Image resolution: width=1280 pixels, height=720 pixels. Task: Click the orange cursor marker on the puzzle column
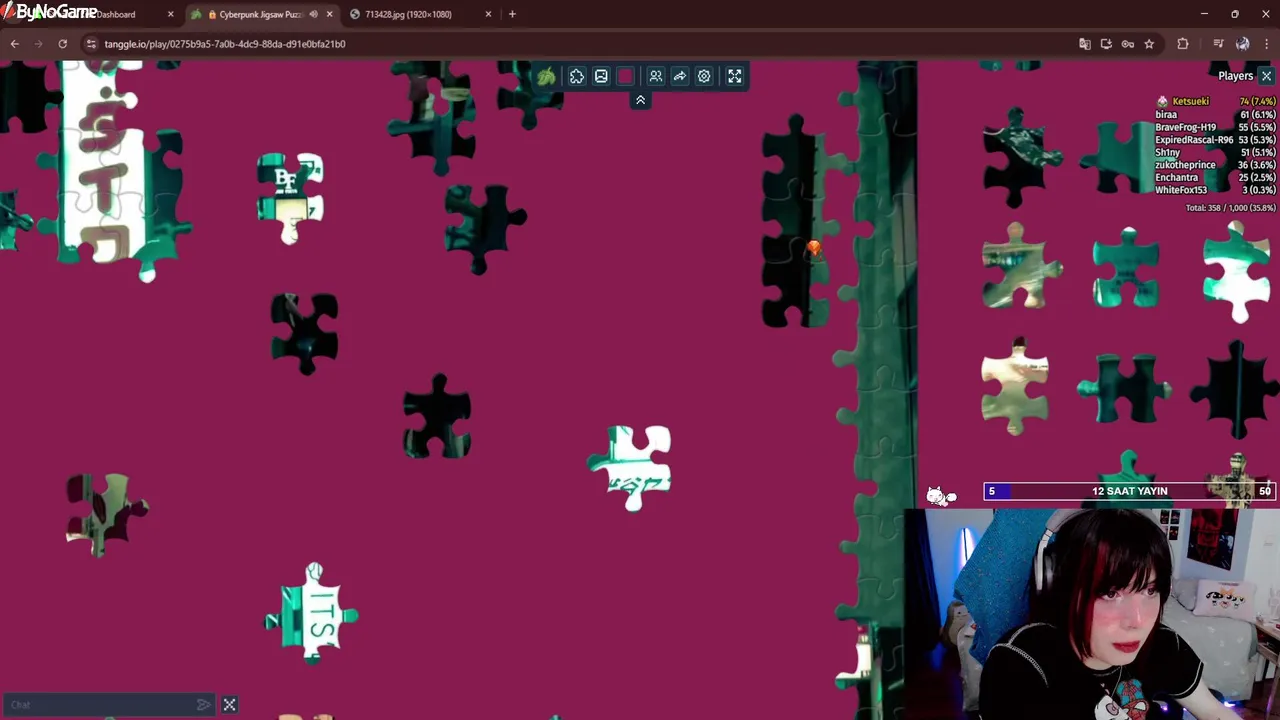tap(814, 248)
